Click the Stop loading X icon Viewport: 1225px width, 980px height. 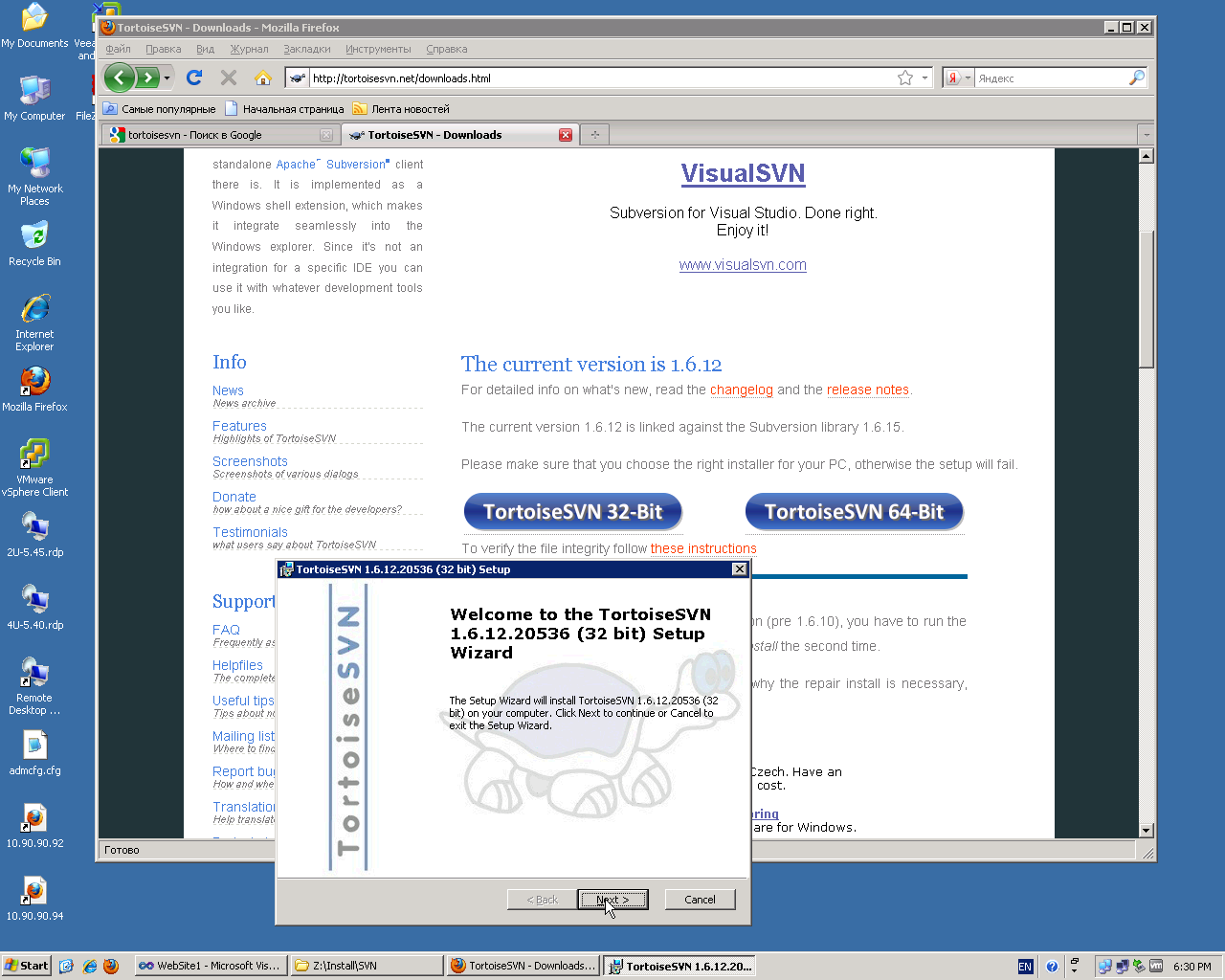click(x=229, y=78)
